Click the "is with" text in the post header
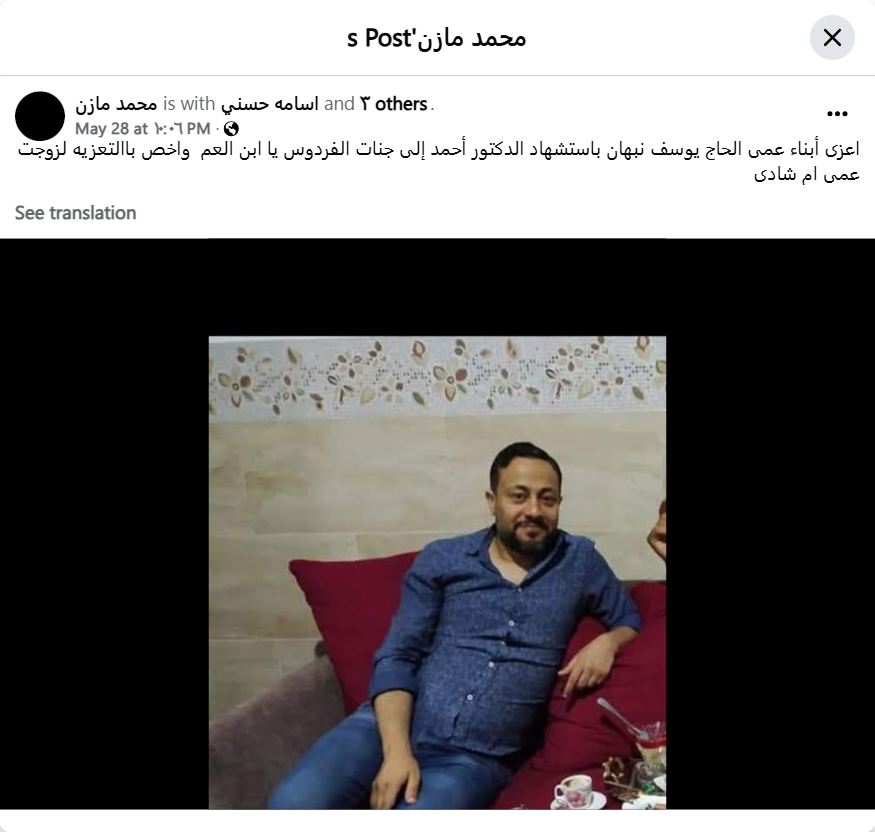The image size is (875, 832). [189, 104]
